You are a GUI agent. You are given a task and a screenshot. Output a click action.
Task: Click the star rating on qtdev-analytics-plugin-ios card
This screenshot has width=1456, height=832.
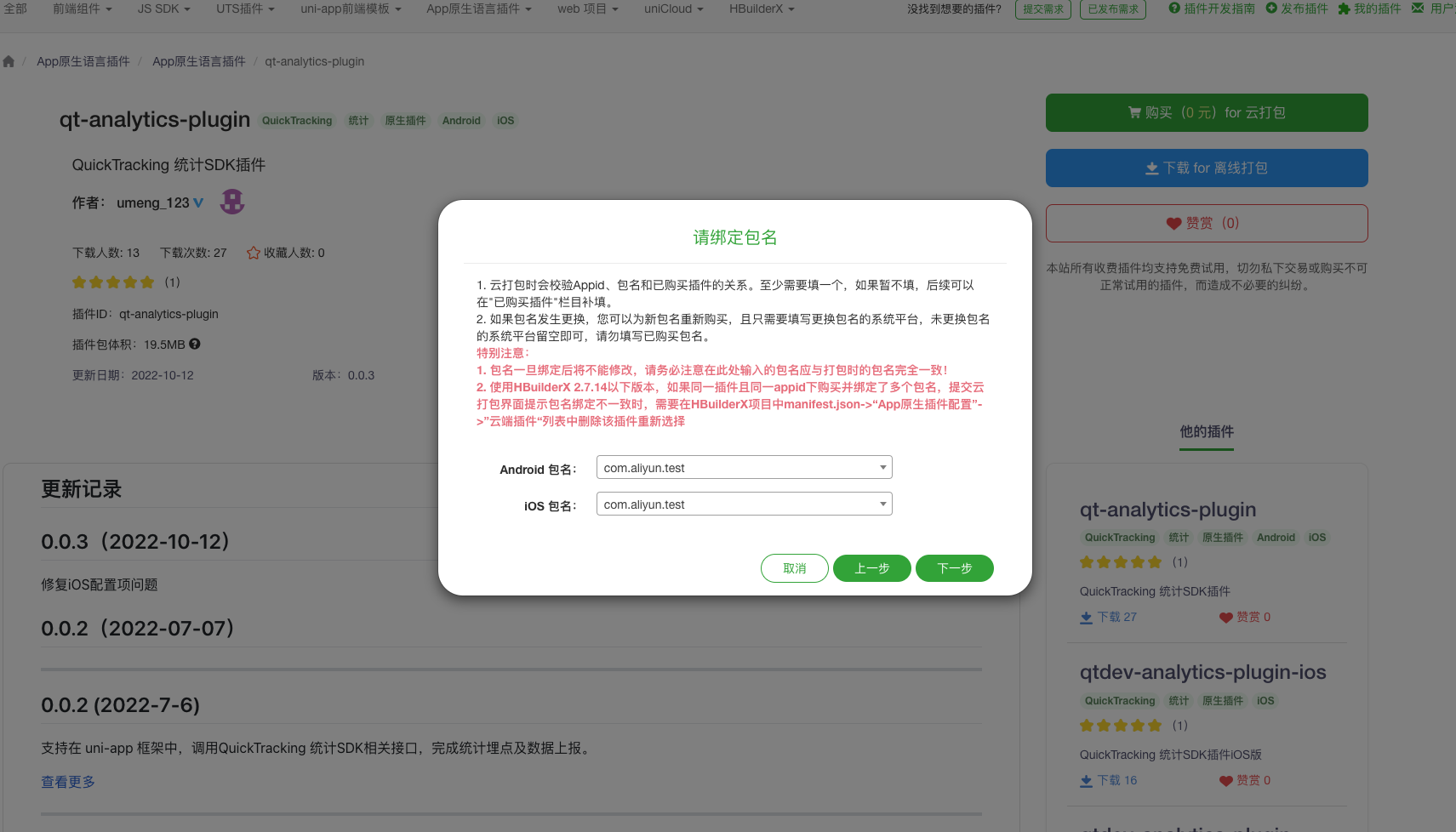(x=1121, y=726)
